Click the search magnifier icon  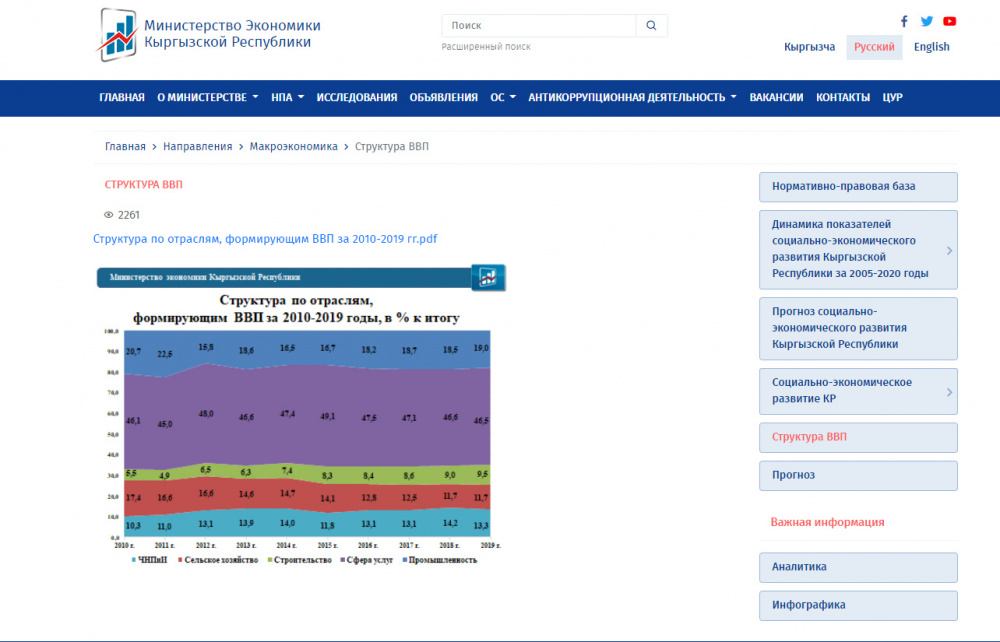pyautogui.click(x=651, y=26)
